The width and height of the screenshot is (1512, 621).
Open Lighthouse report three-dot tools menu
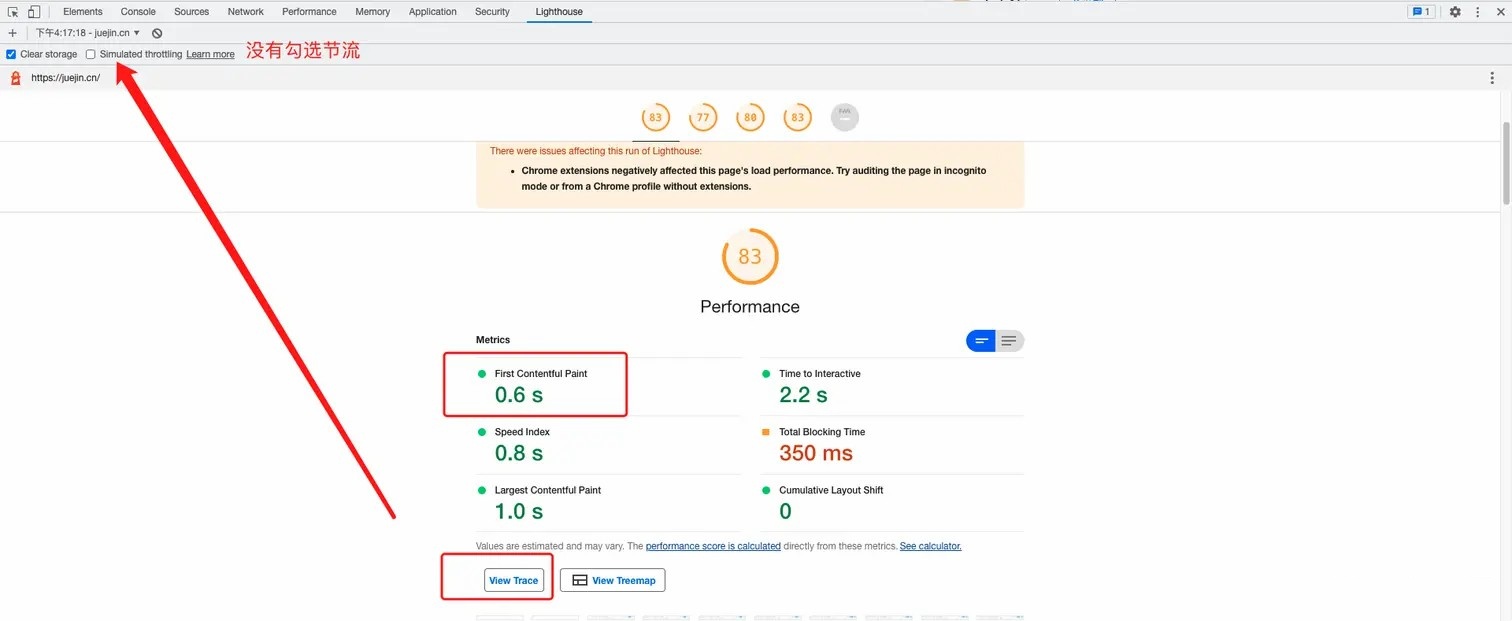1492,78
